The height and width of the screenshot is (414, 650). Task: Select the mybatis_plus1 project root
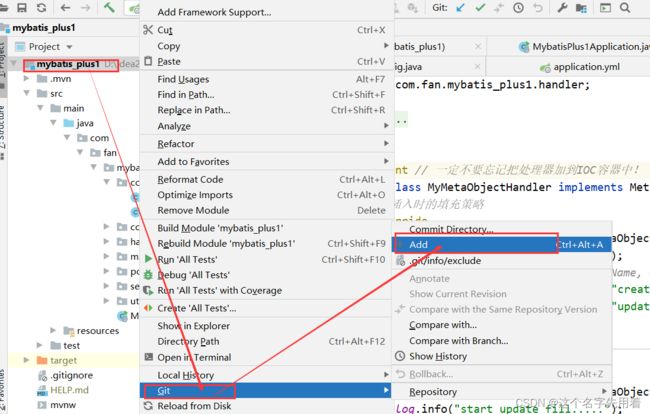pos(68,64)
